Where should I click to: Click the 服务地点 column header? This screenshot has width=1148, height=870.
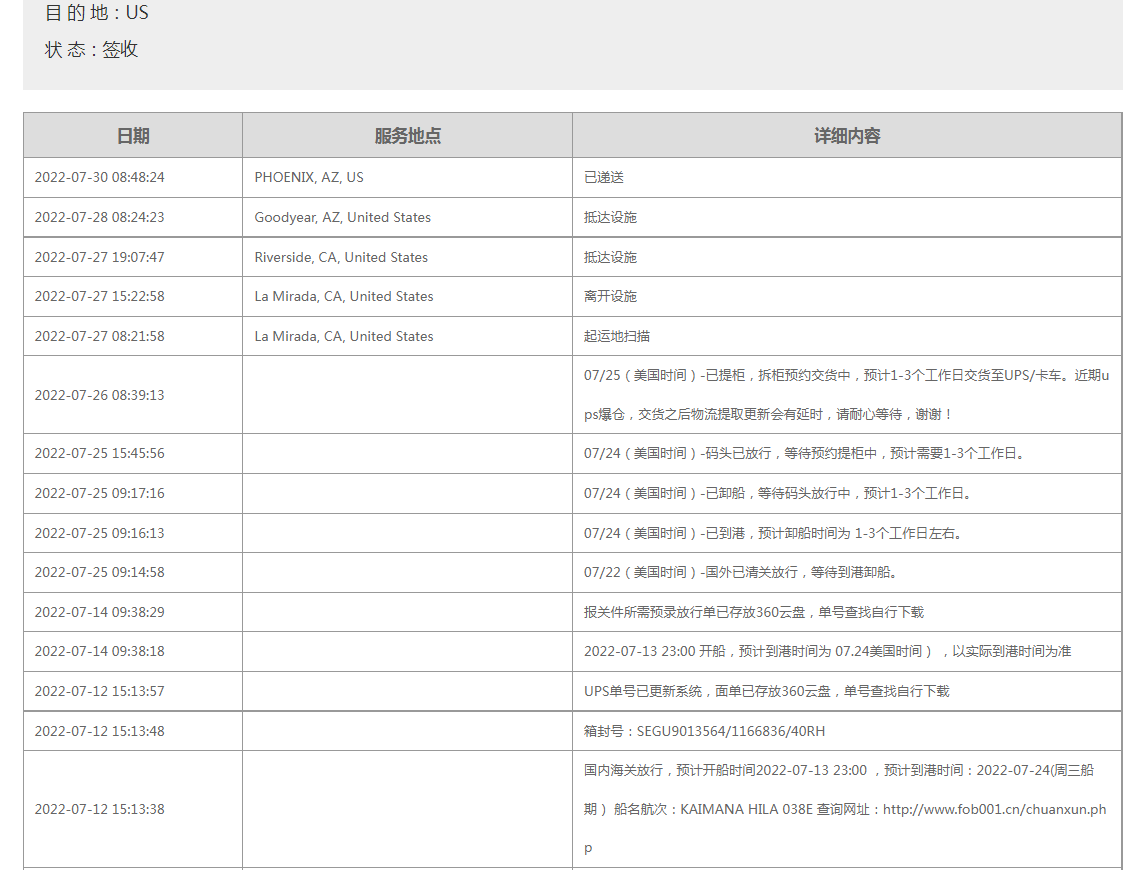(407, 136)
